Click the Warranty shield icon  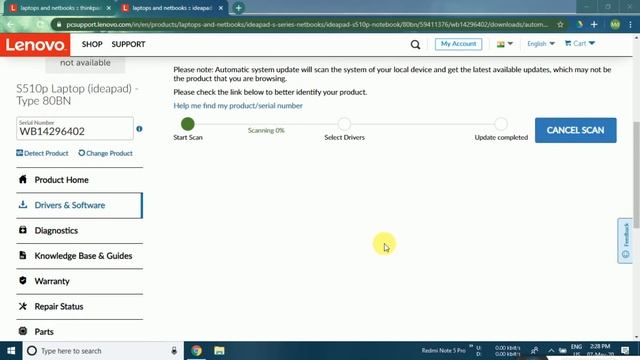point(23,280)
